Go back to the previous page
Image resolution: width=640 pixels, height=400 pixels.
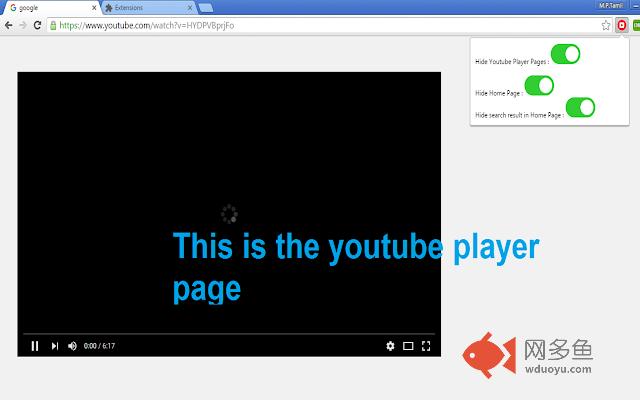point(9,25)
